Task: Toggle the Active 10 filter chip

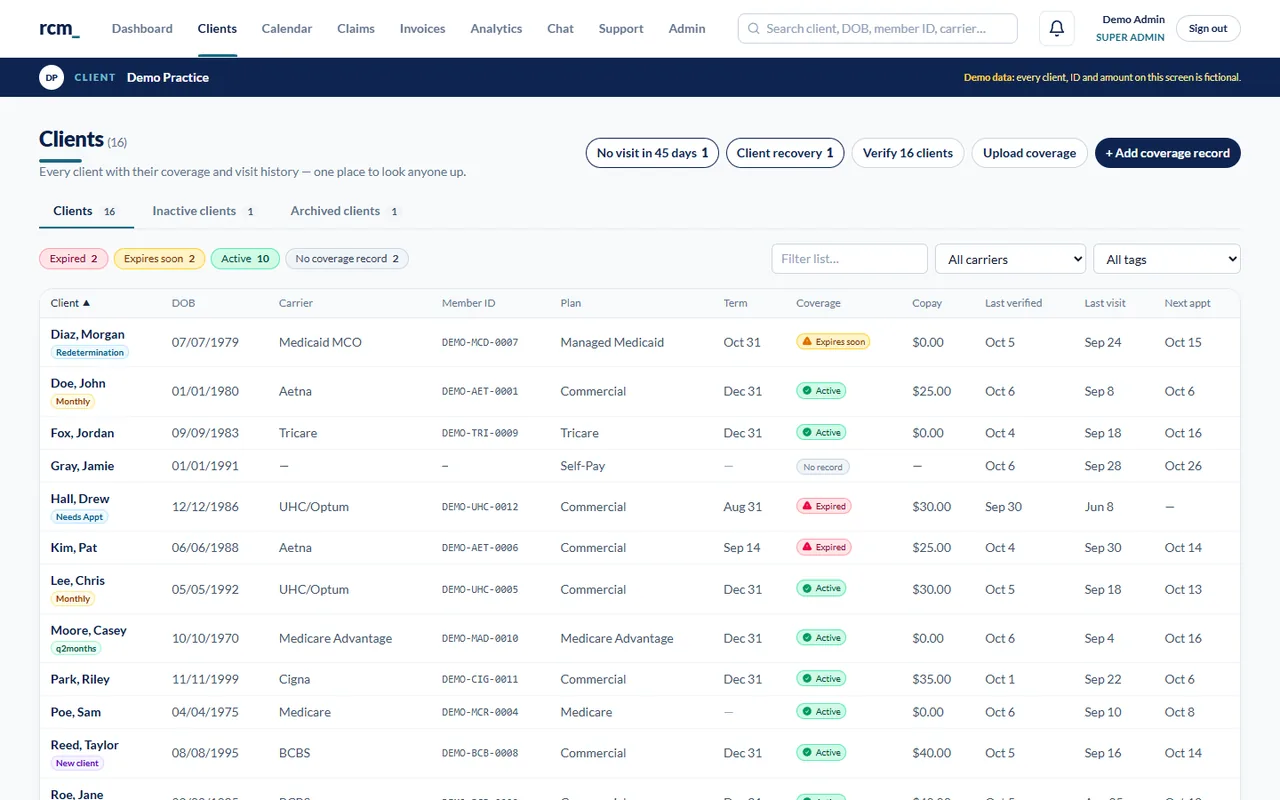Action: (x=245, y=259)
